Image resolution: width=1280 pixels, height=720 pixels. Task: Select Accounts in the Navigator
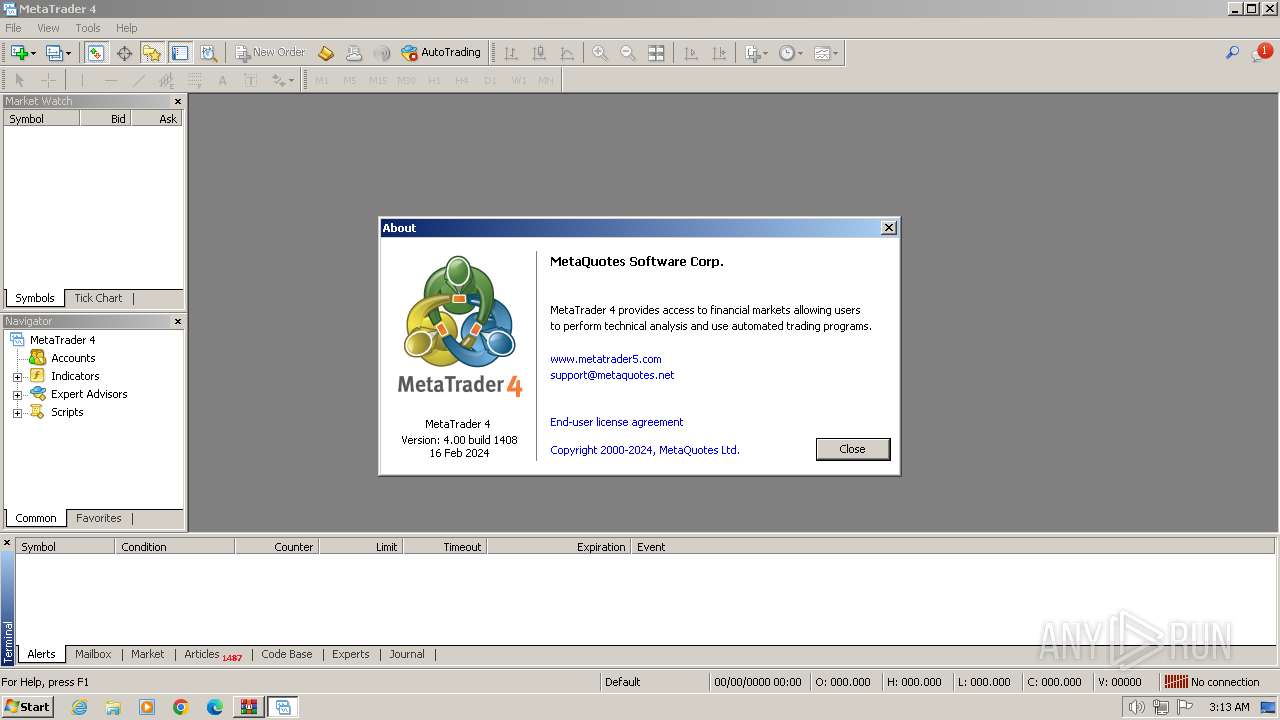(73, 358)
